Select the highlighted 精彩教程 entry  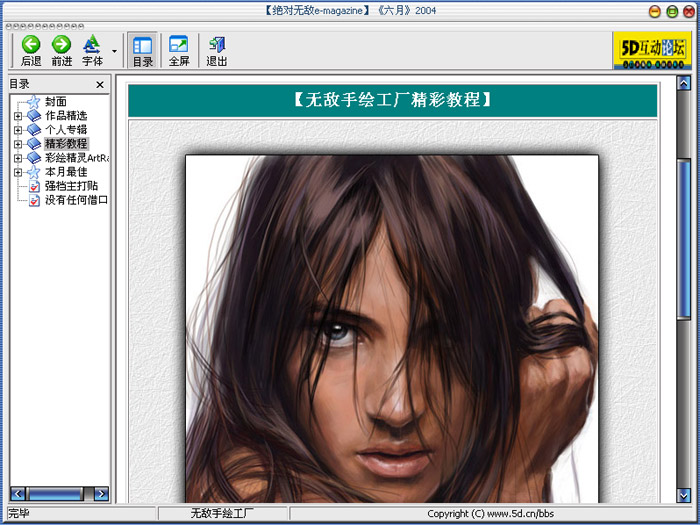coord(66,144)
